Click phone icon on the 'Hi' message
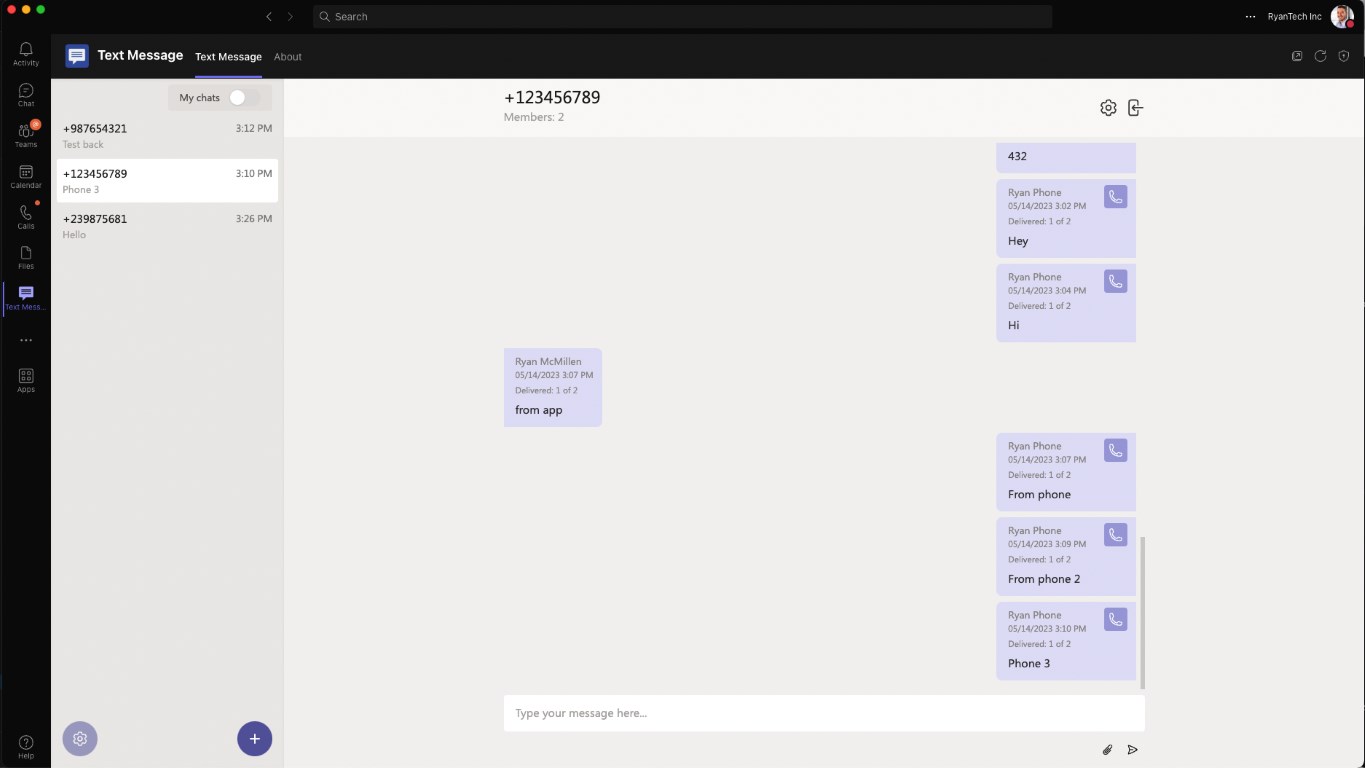The width and height of the screenshot is (1366, 768). click(x=1115, y=281)
